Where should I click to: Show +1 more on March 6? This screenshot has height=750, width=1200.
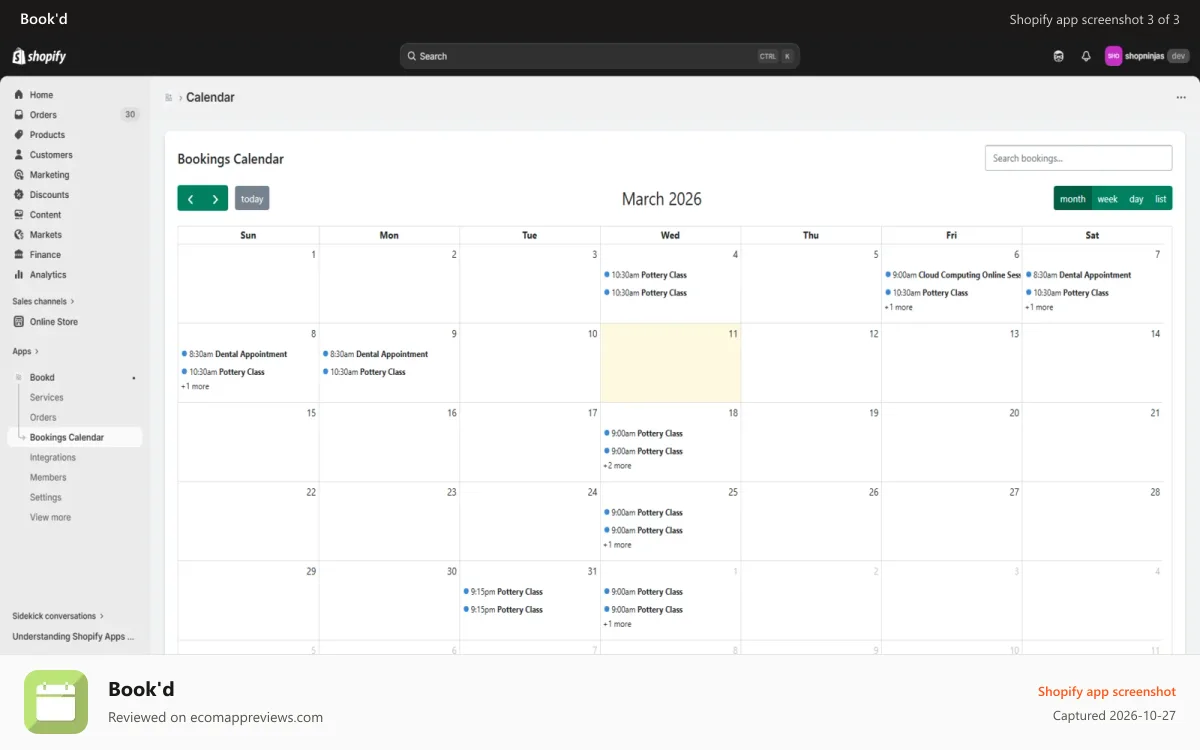pyautogui.click(x=899, y=307)
